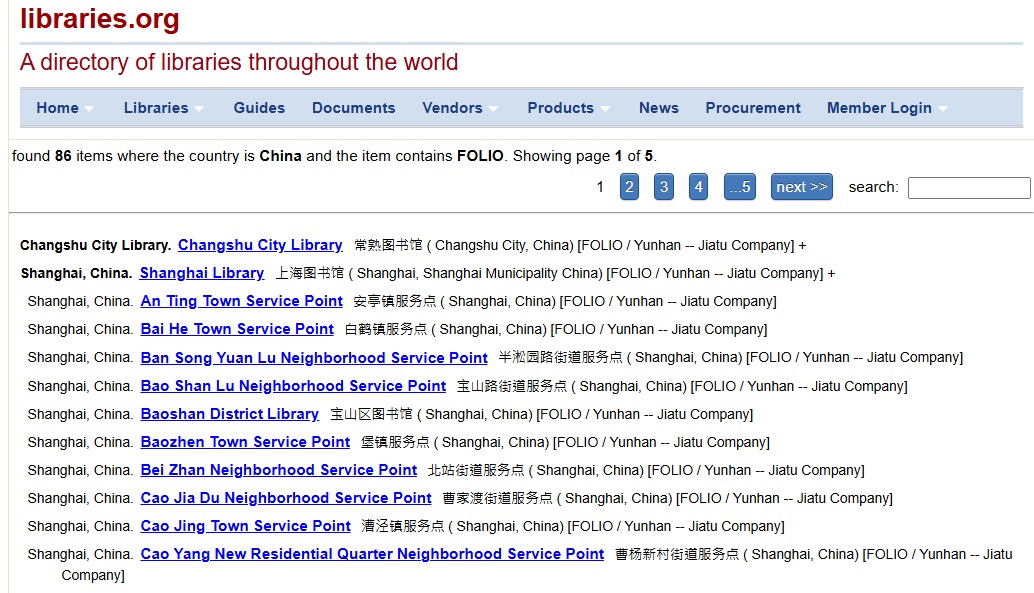The height and width of the screenshot is (593, 1034).
Task: Visit Baoshan District Library listing
Action: 229,414
